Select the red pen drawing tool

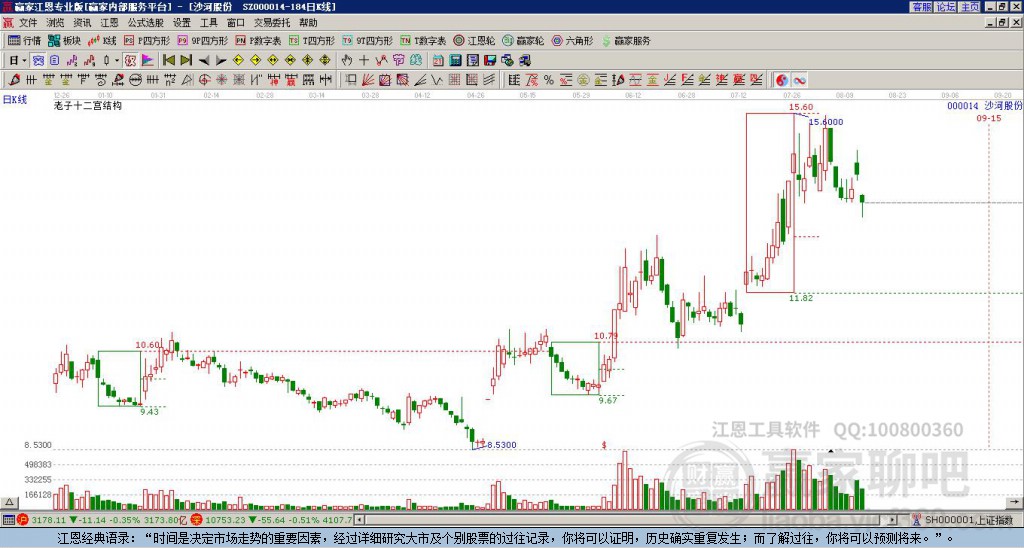coord(13,80)
